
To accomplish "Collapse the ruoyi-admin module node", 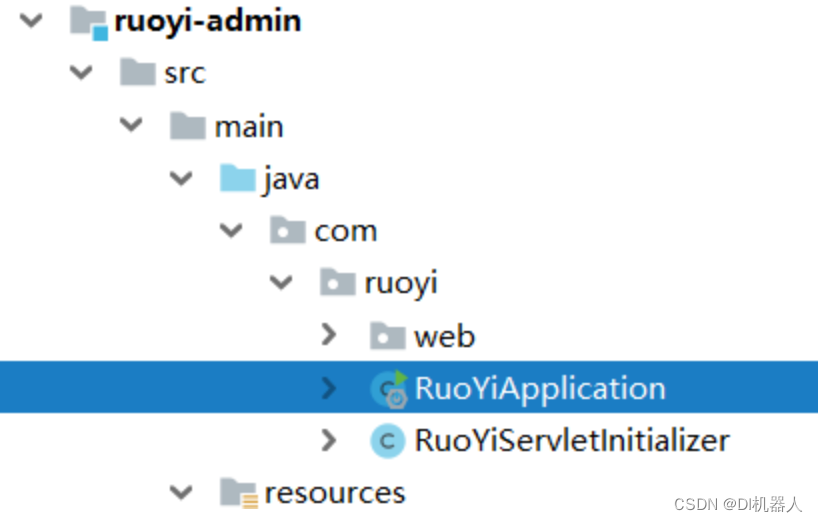I will click(x=31, y=20).
